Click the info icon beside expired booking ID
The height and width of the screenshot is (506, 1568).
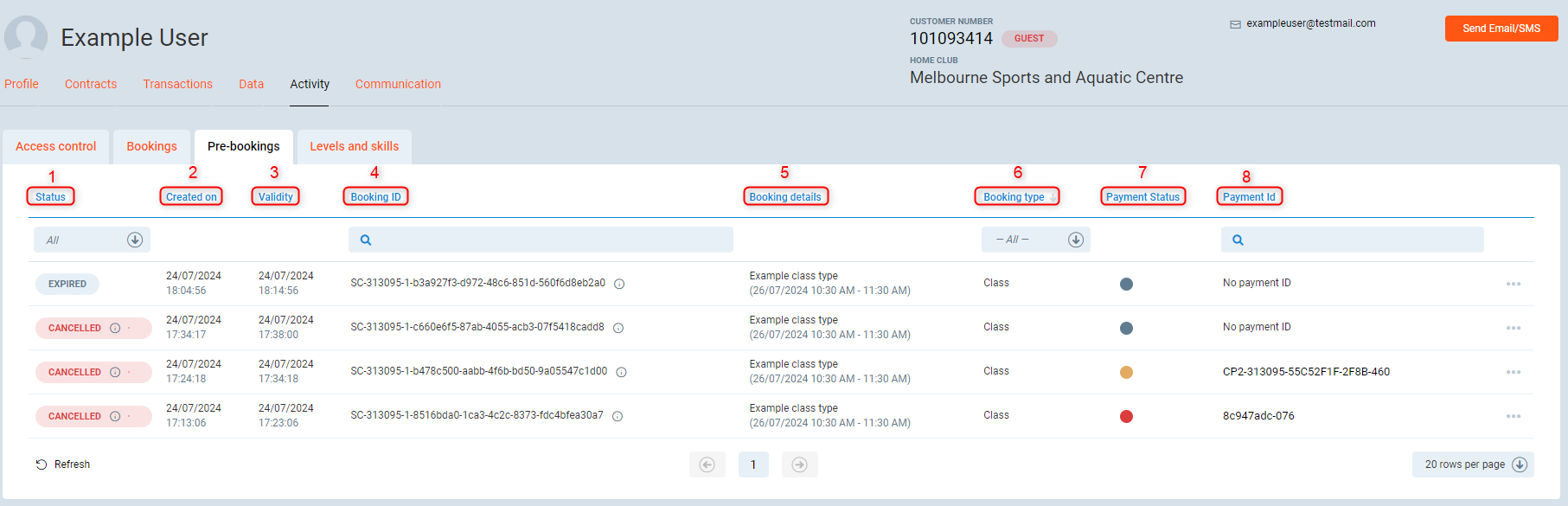point(619,284)
